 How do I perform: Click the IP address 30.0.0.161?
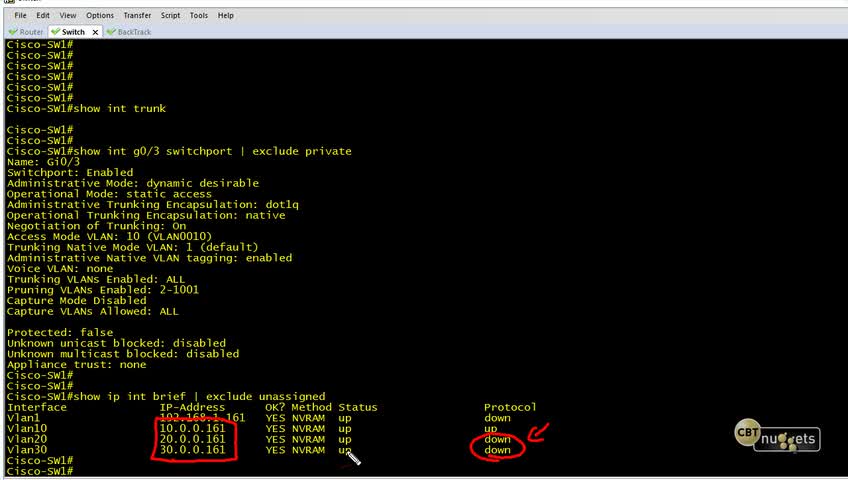click(192, 450)
